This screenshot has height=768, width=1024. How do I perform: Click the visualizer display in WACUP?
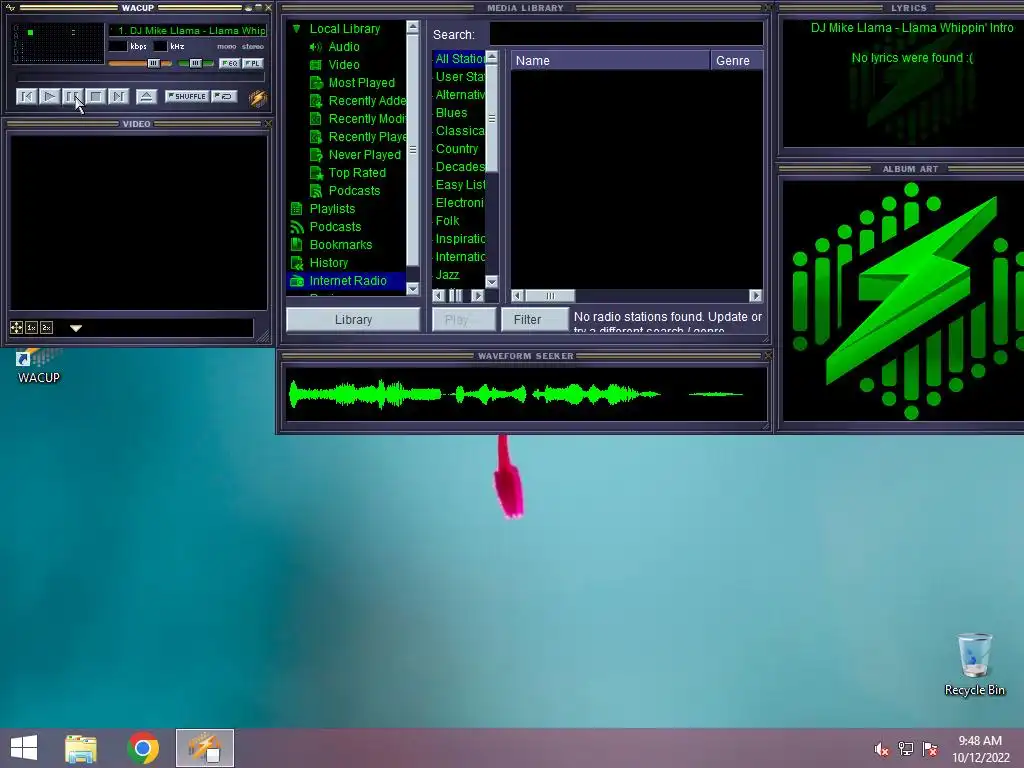(58, 43)
